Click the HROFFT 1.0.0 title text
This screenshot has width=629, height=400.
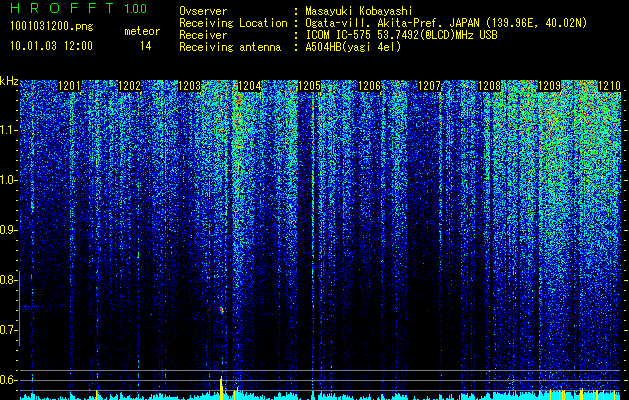pos(78,8)
